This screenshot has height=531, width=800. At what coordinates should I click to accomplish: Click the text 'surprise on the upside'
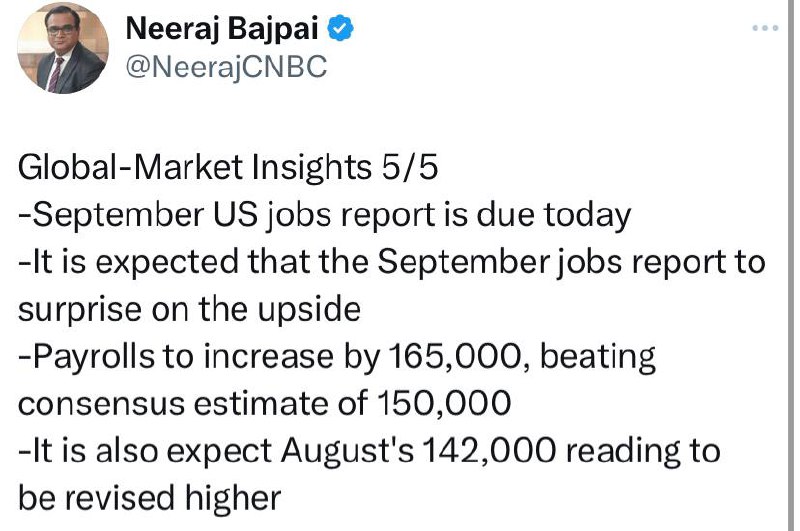189,310
